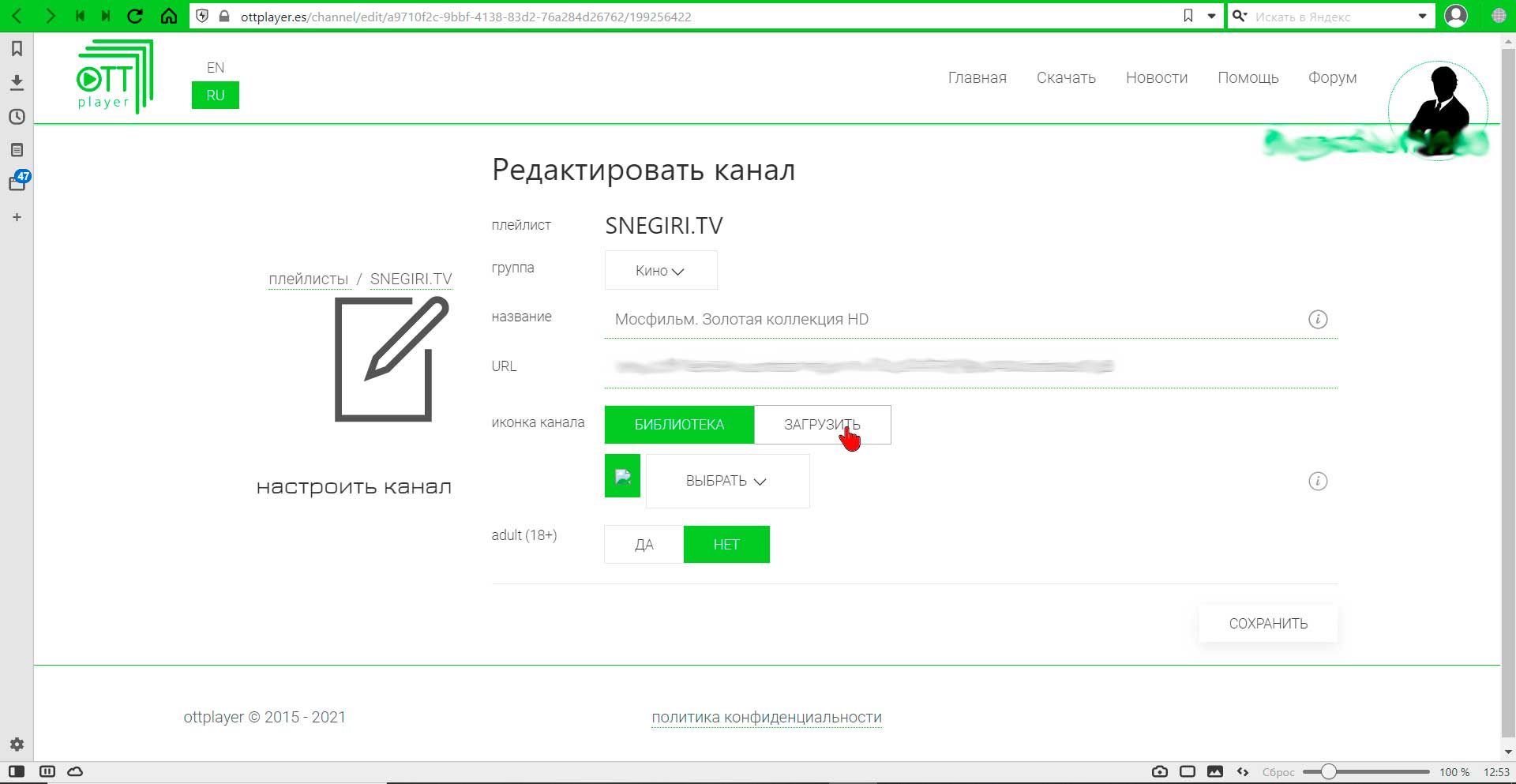1516x784 pixels.
Task: Add a new web panel
Action: (x=17, y=217)
